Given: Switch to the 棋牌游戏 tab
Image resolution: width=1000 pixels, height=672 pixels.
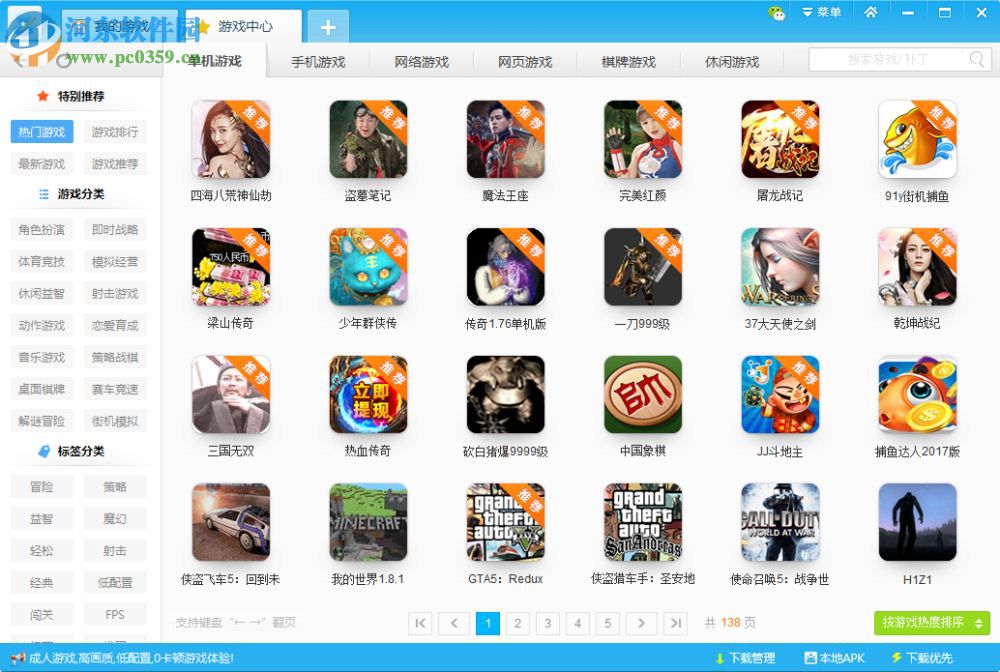Looking at the screenshot, I should click(x=628, y=61).
